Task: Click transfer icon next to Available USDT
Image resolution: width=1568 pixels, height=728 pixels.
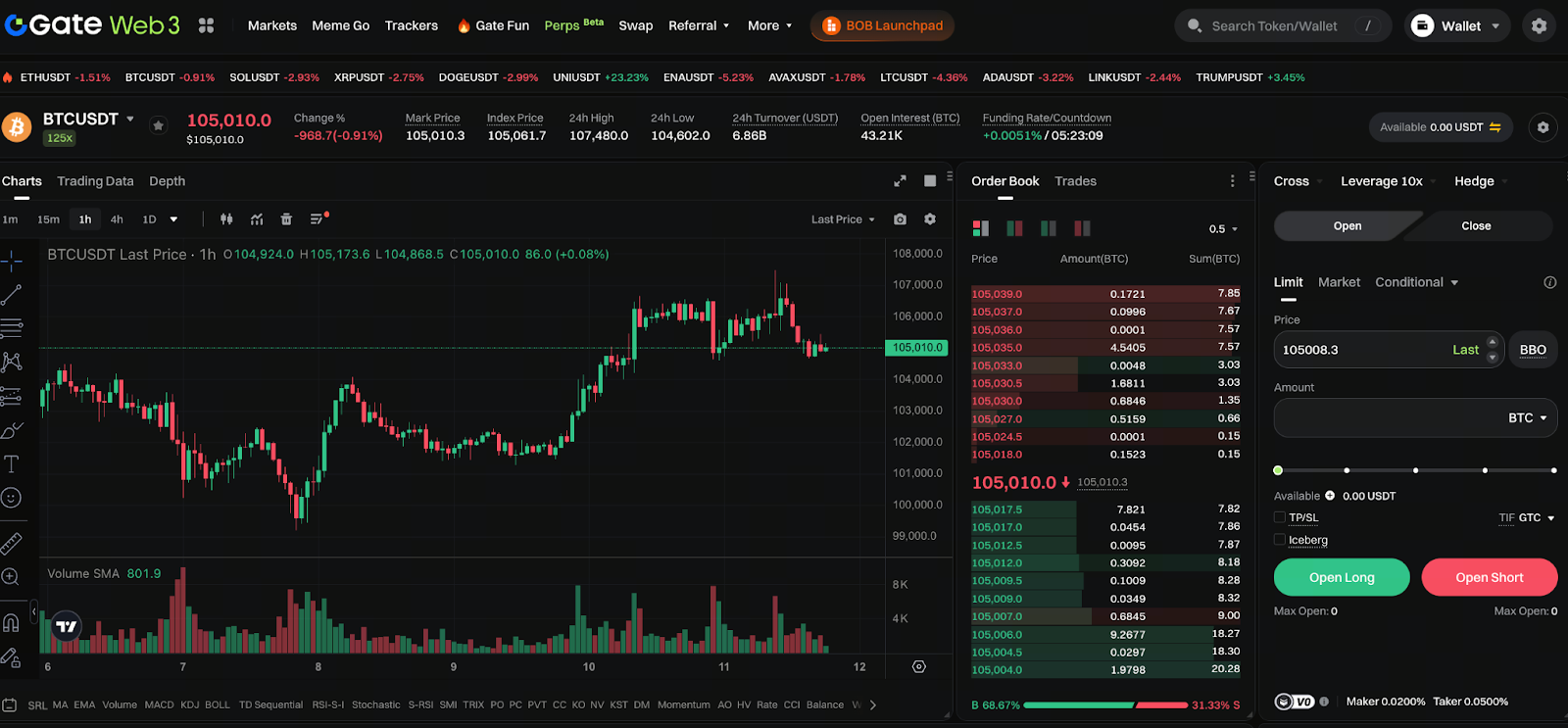Action: click(x=1495, y=127)
